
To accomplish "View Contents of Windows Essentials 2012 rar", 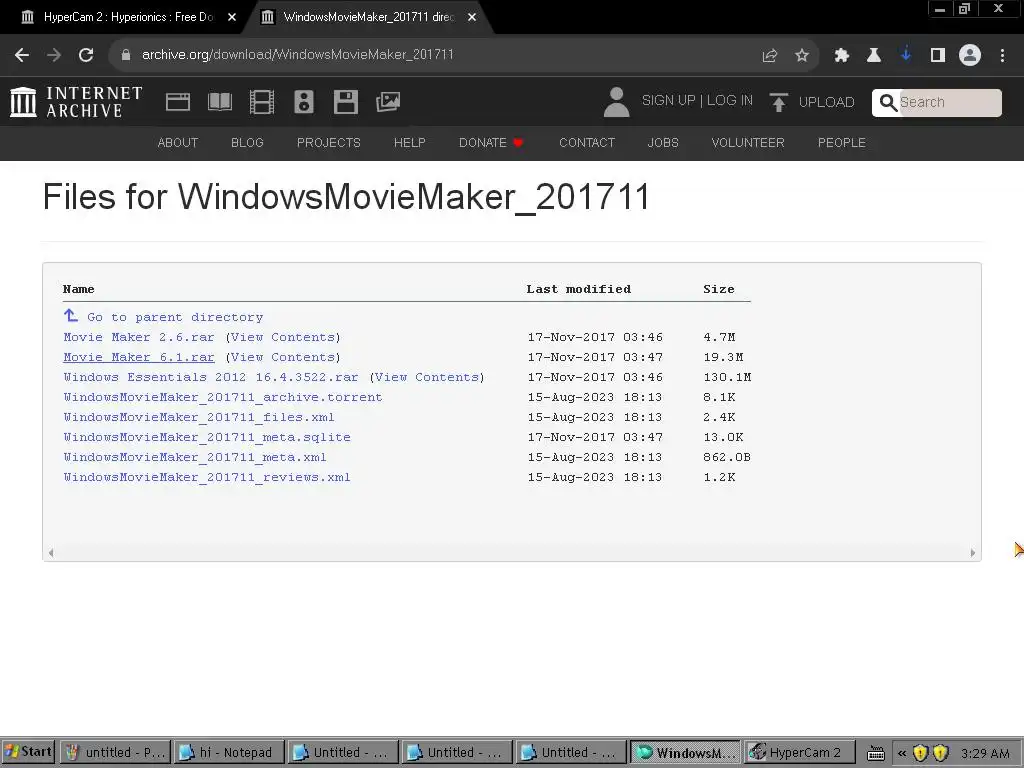I will (x=427, y=377).
